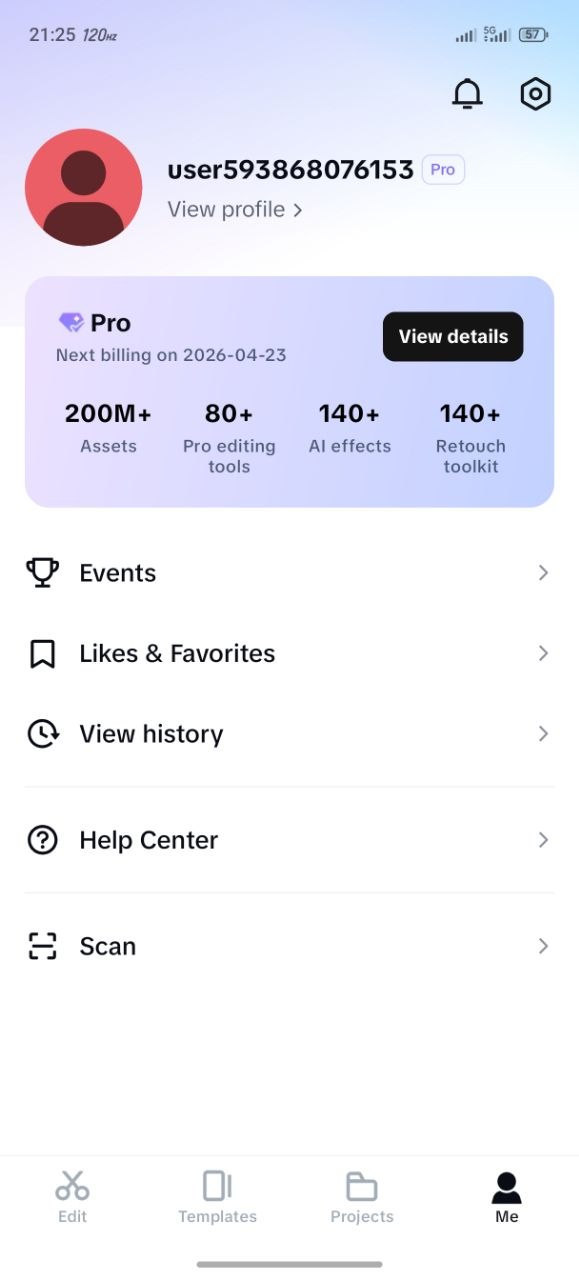The width and height of the screenshot is (579, 1280).
Task: Tap the Pro badge beside username
Action: (443, 170)
